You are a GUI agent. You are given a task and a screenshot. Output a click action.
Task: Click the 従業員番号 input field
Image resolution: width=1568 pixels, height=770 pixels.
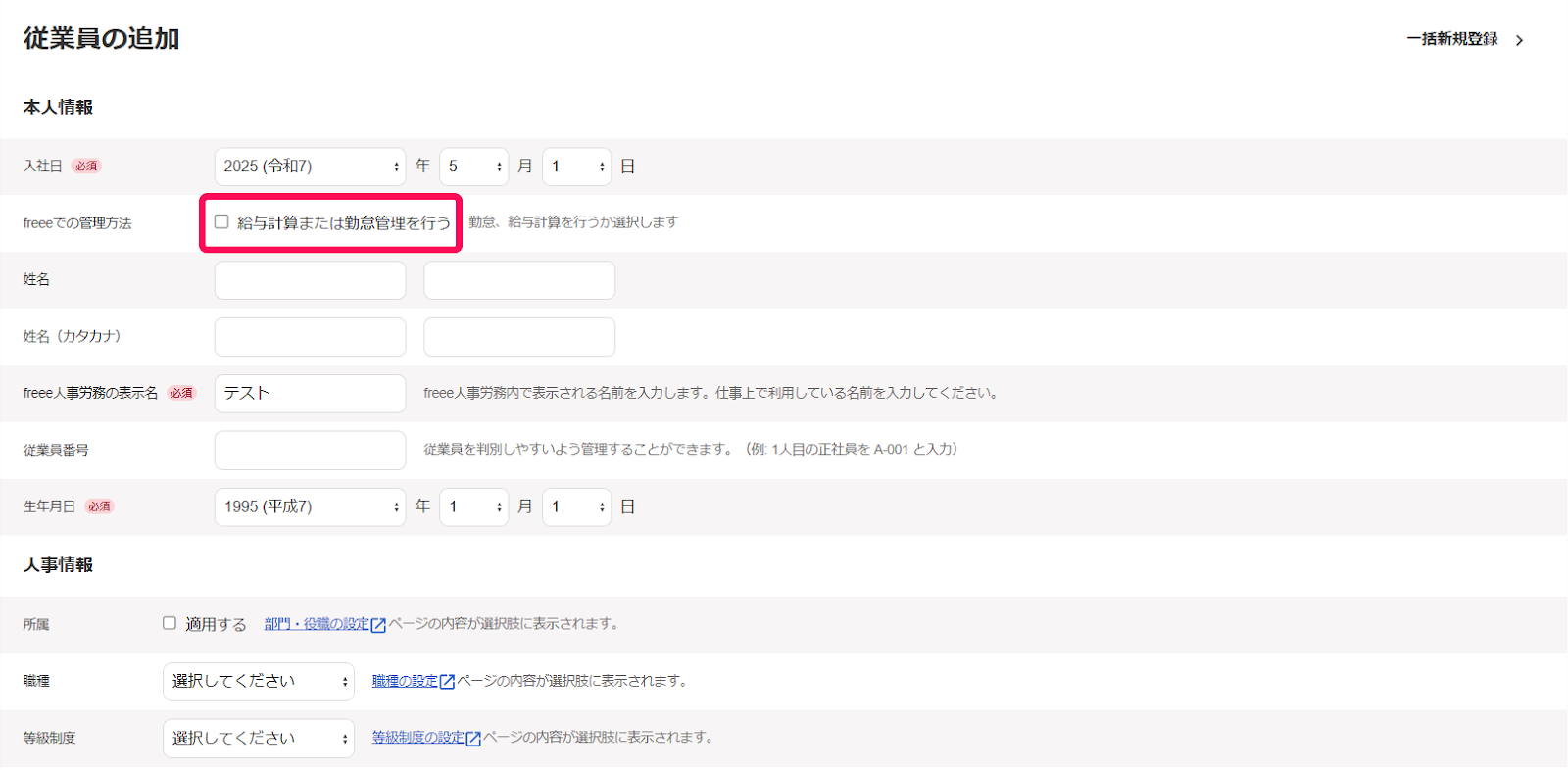pos(310,450)
